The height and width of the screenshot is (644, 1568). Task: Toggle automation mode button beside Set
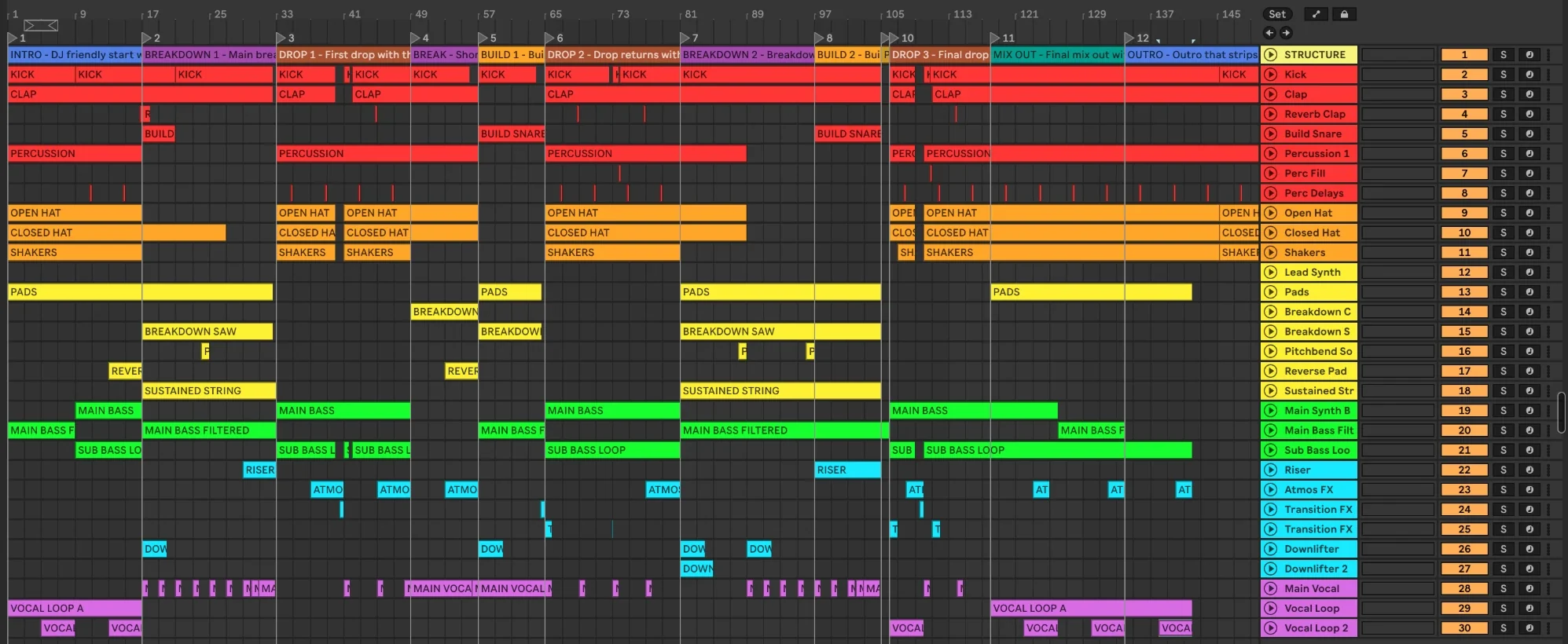pyautogui.click(x=1316, y=14)
